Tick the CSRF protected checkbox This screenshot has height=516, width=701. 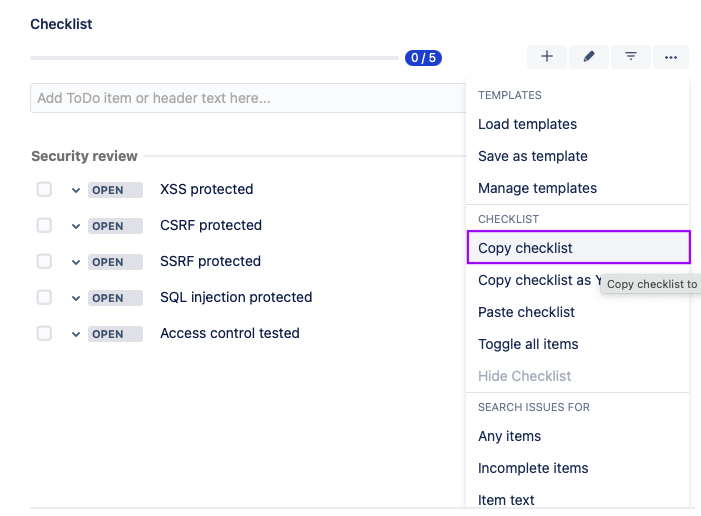click(x=44, y=225)
